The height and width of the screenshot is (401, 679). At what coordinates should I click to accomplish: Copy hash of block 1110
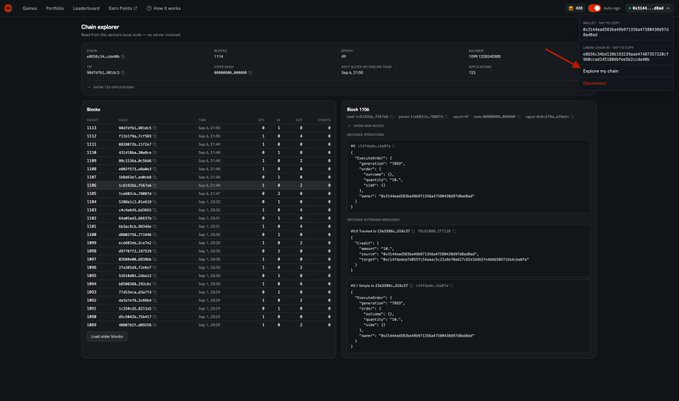pyautogui.click(x=155, y=153)
